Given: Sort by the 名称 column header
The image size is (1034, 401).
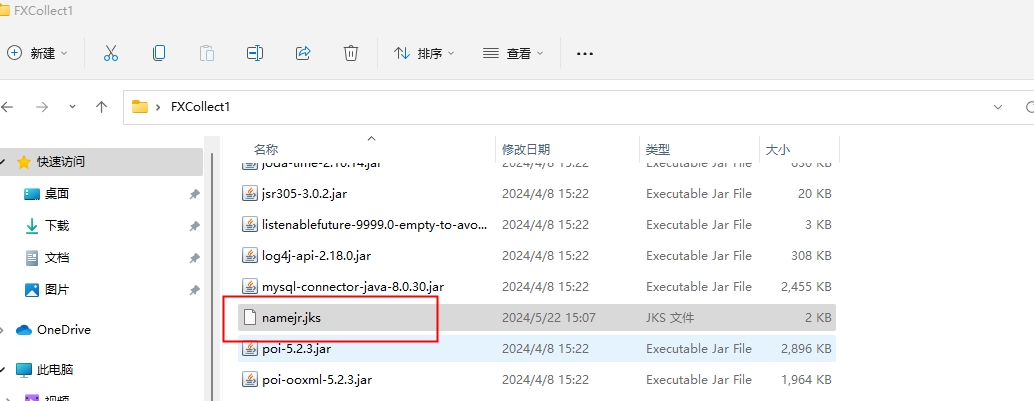Looking at the screenshot, I should click(266, 150).
